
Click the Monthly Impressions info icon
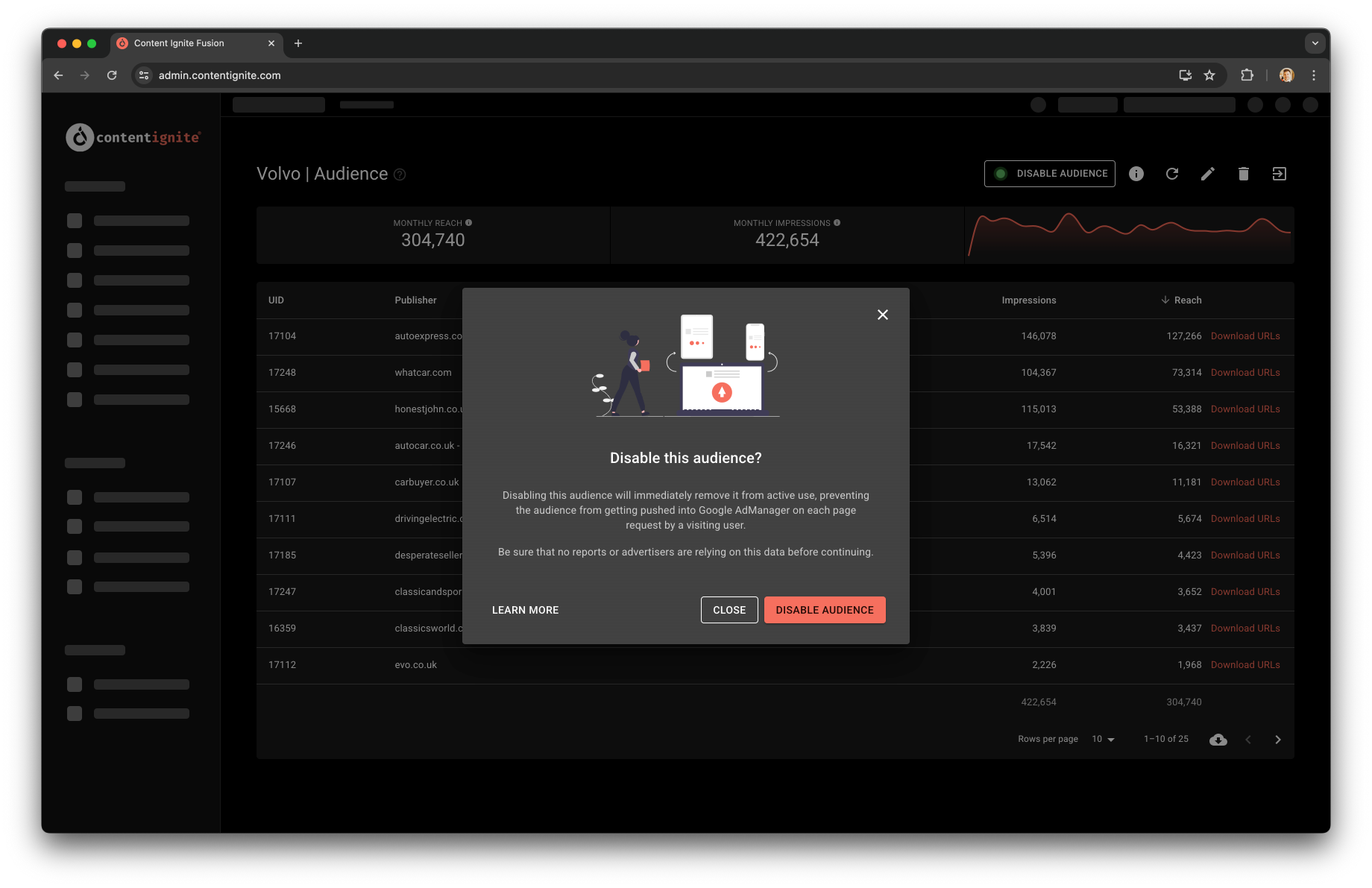point(837,223)
